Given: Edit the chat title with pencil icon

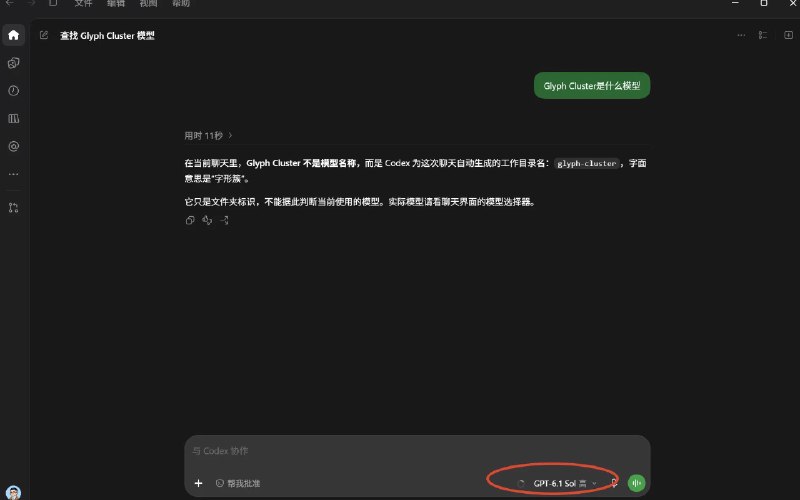Looking at the screenshot, I should (44, 35).
